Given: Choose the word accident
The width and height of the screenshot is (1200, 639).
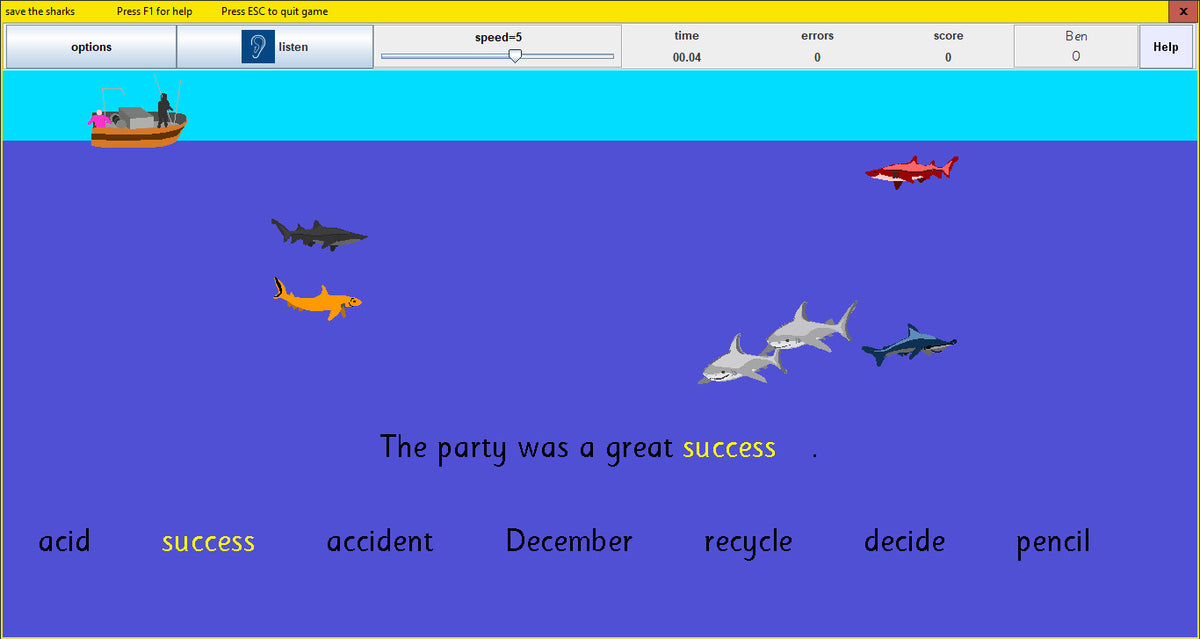Looking at the screenshot, I should coord(380,541).
